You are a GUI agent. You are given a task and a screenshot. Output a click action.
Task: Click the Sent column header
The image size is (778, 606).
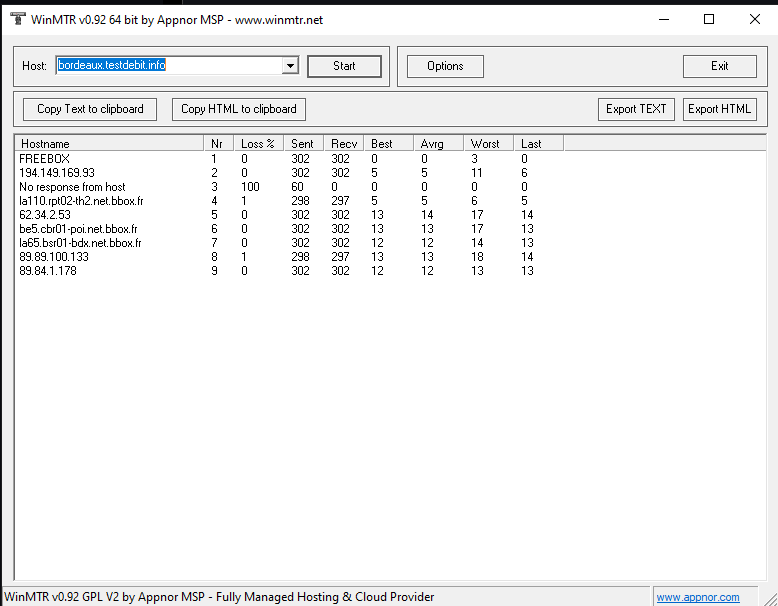coord(303,143)
